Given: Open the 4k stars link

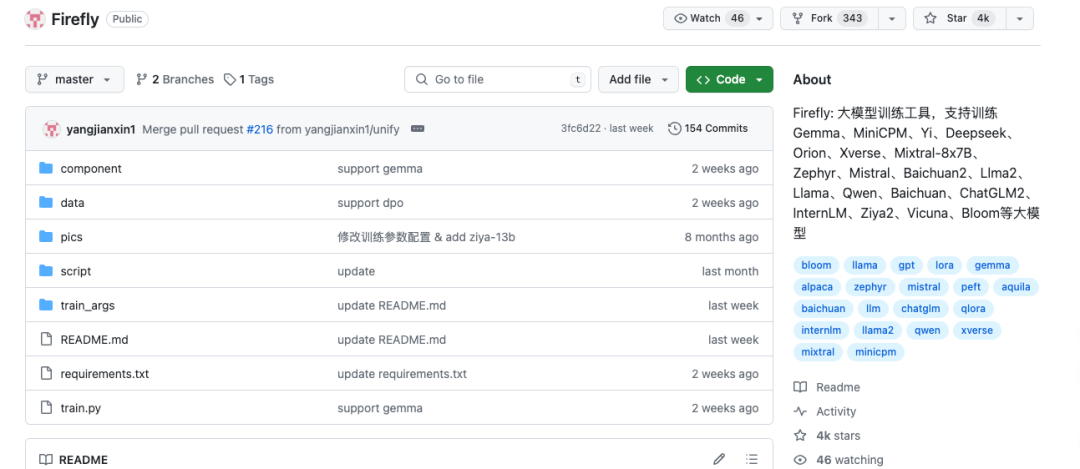Looking at the screenshot, I should coord(827,435).
